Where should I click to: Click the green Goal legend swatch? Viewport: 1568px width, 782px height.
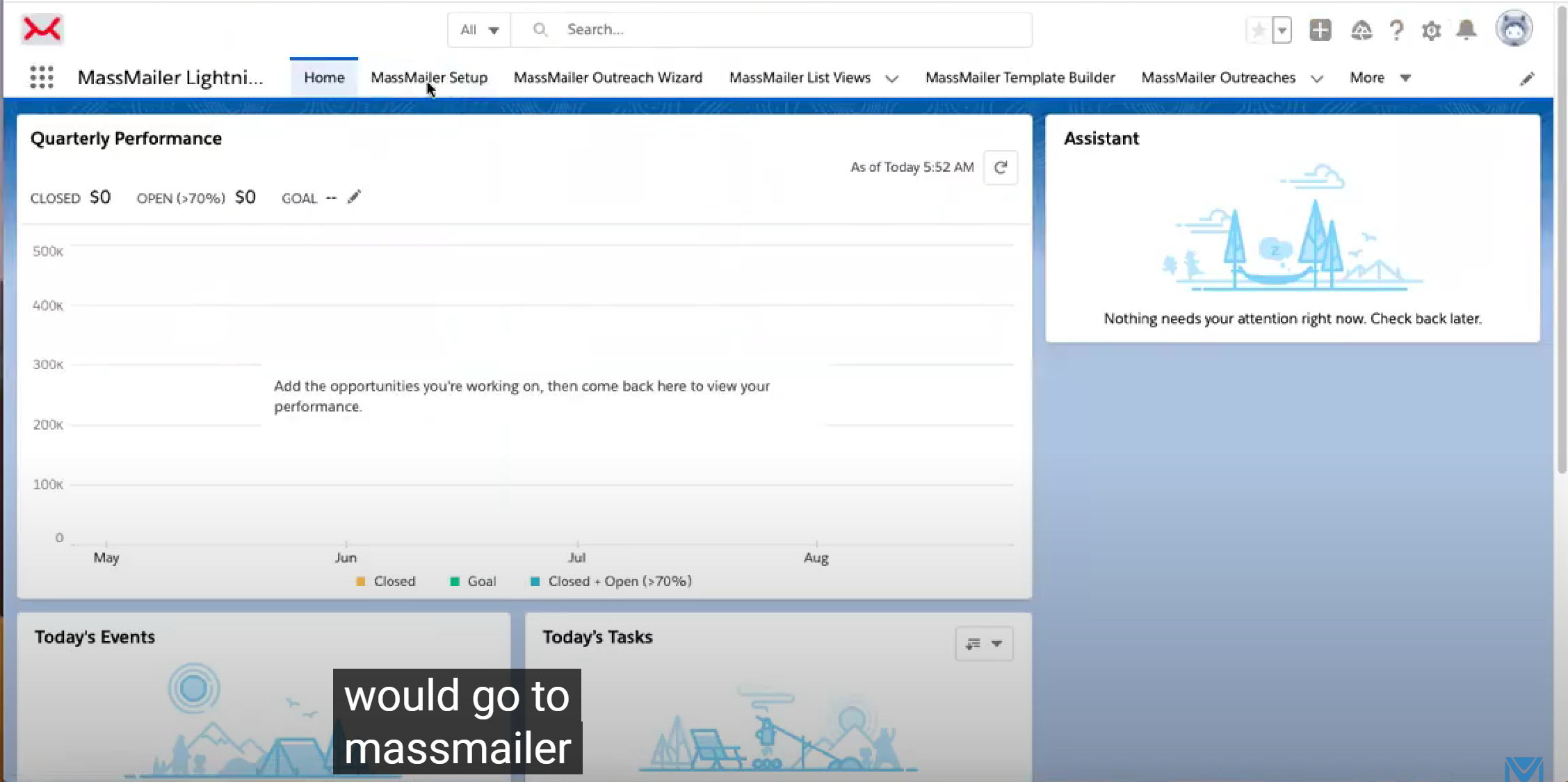tap(455, 581)
